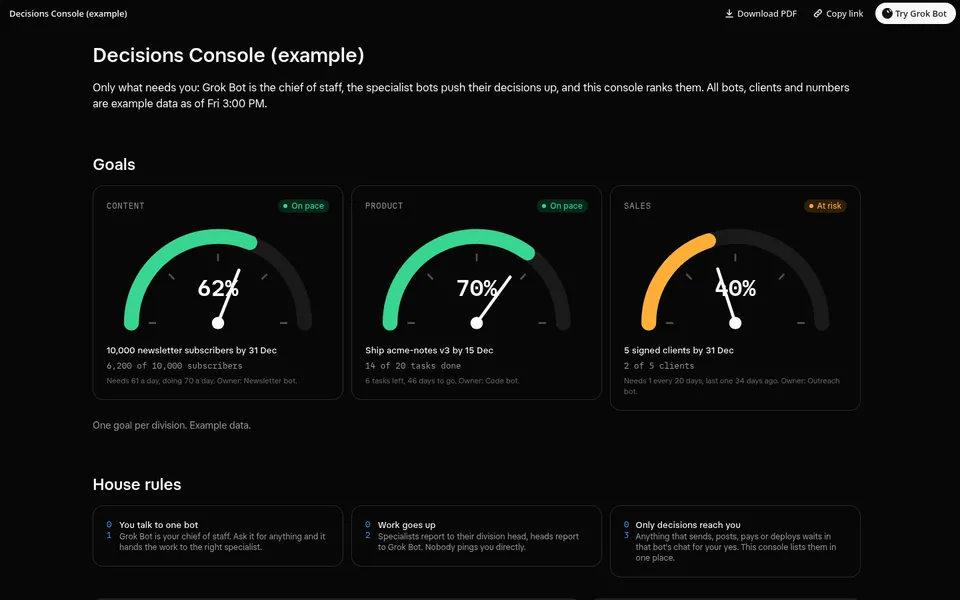Image resolution: width=960 pixels, height=600 pixels.
Task: Click the chain link icon
Action: pos(817,13)
